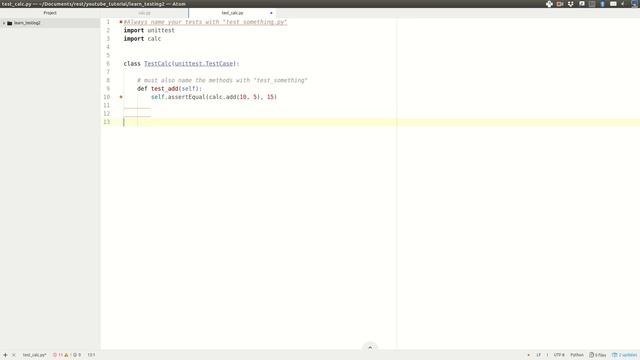Click line number 6 in gutter

[x=108, y=64]
